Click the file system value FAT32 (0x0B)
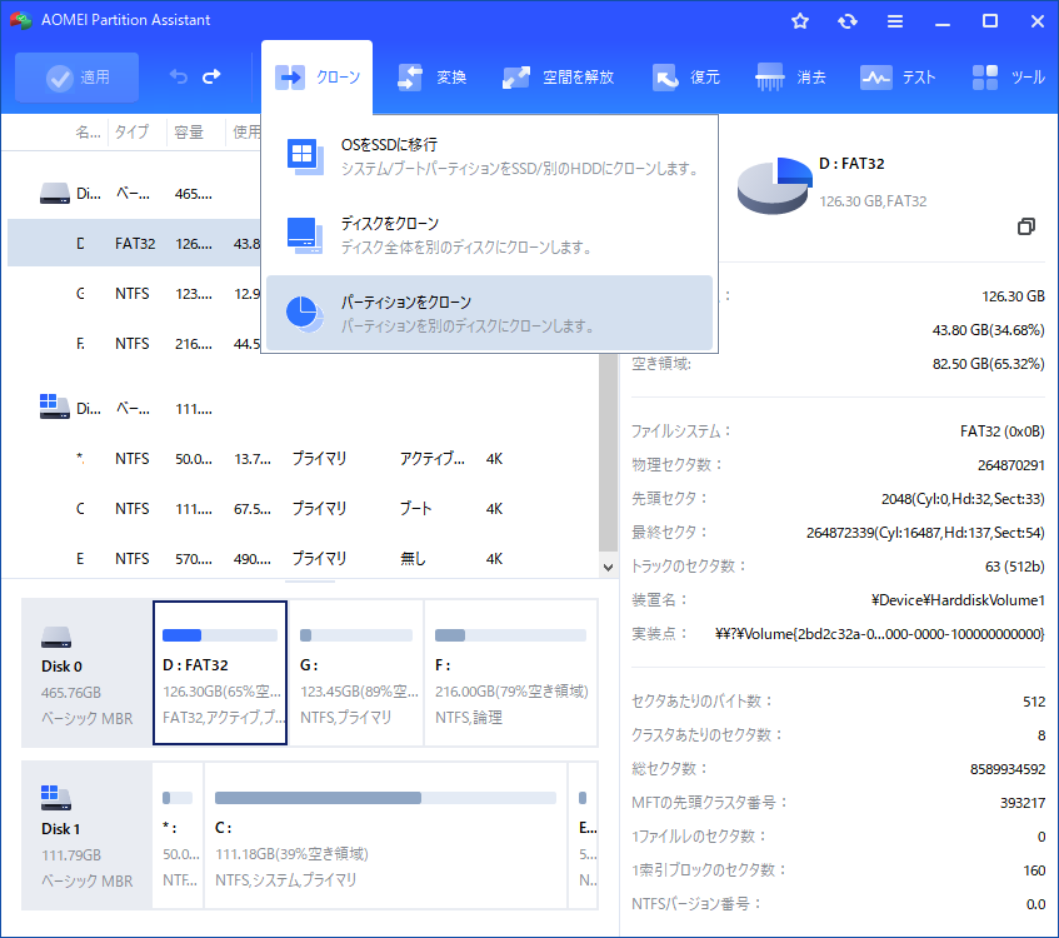1059x938 pixels. pyautogui.click(x=1002, y=432)
